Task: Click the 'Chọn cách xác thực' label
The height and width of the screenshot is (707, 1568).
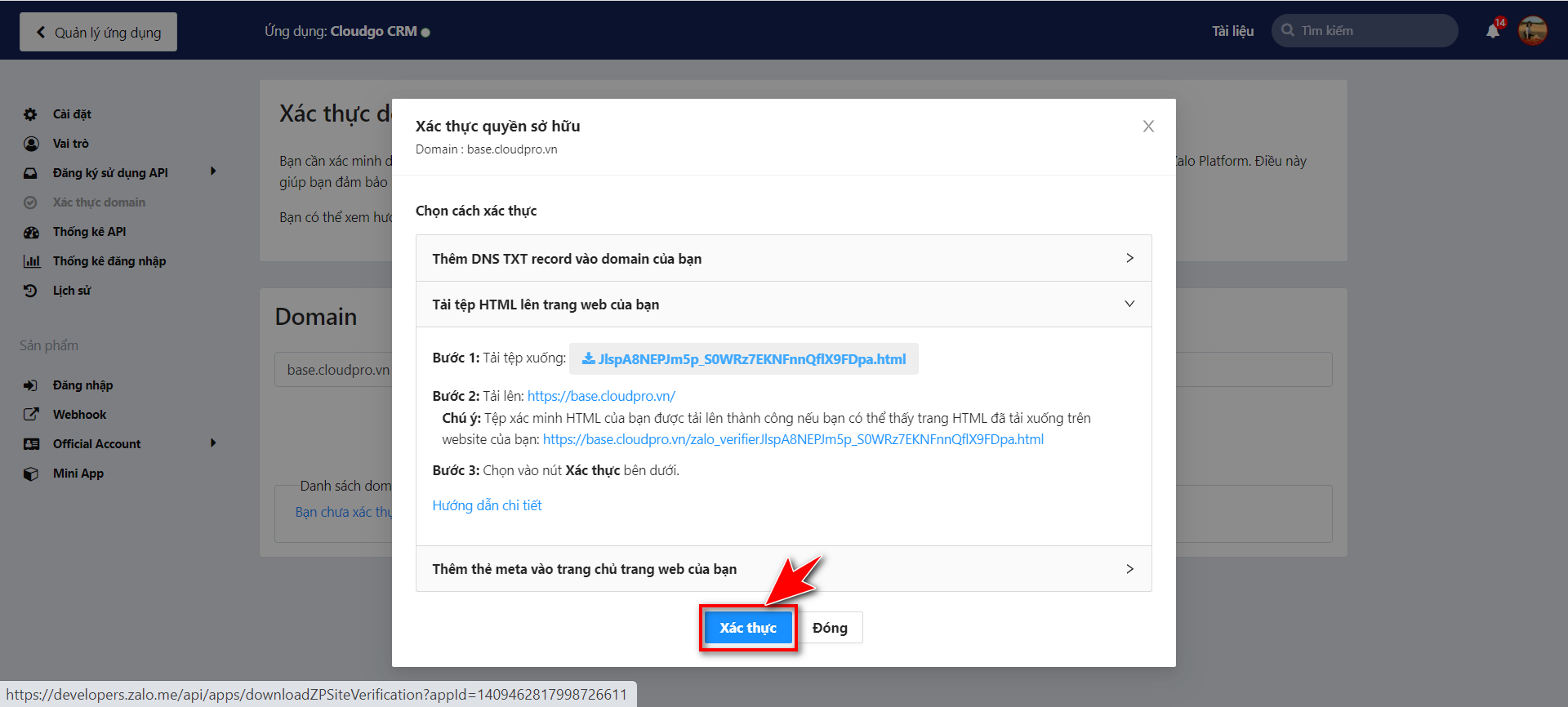Action: coord(476,211)
